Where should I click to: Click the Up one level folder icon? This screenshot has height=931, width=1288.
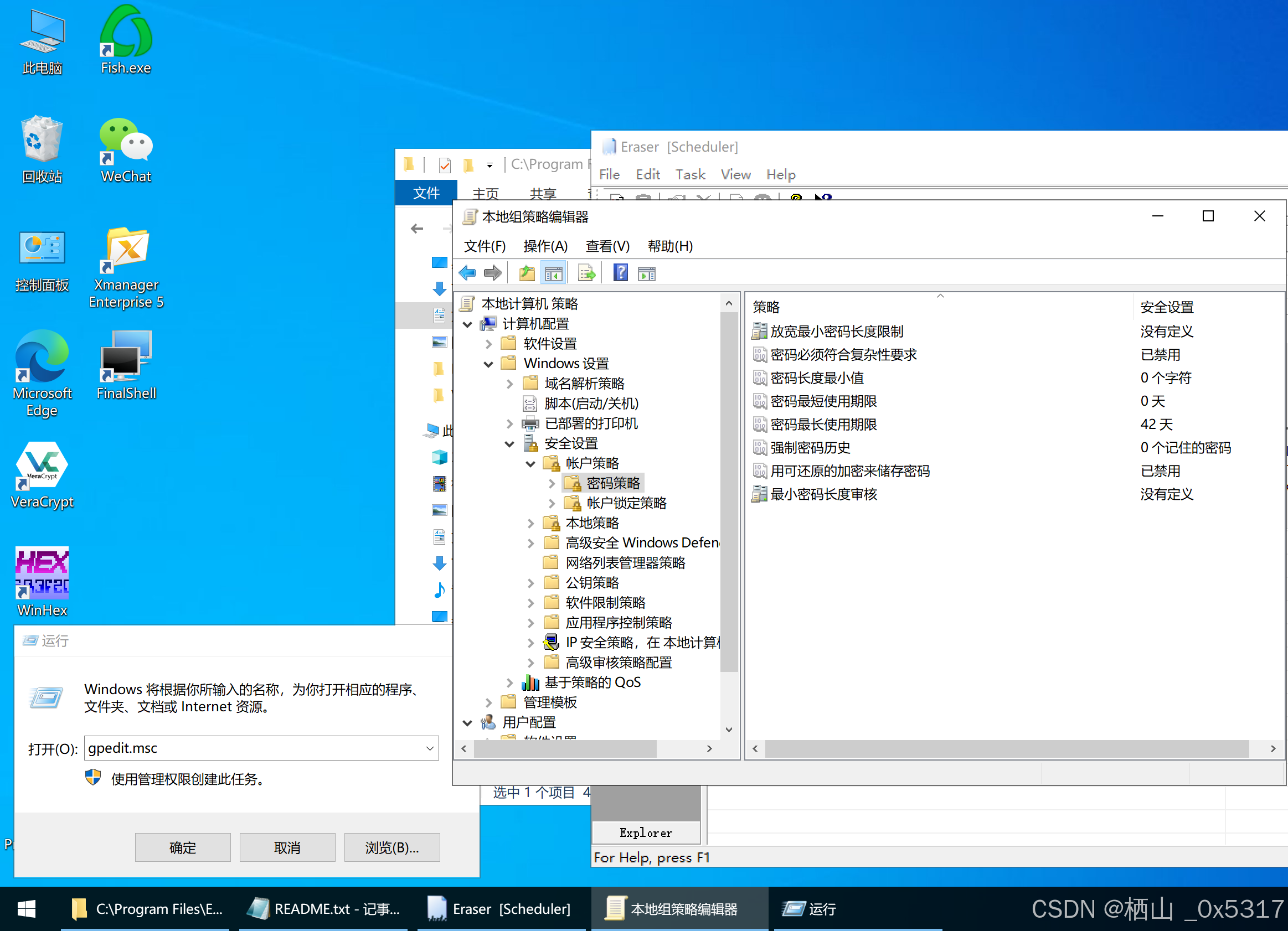(x=527, y=273)
